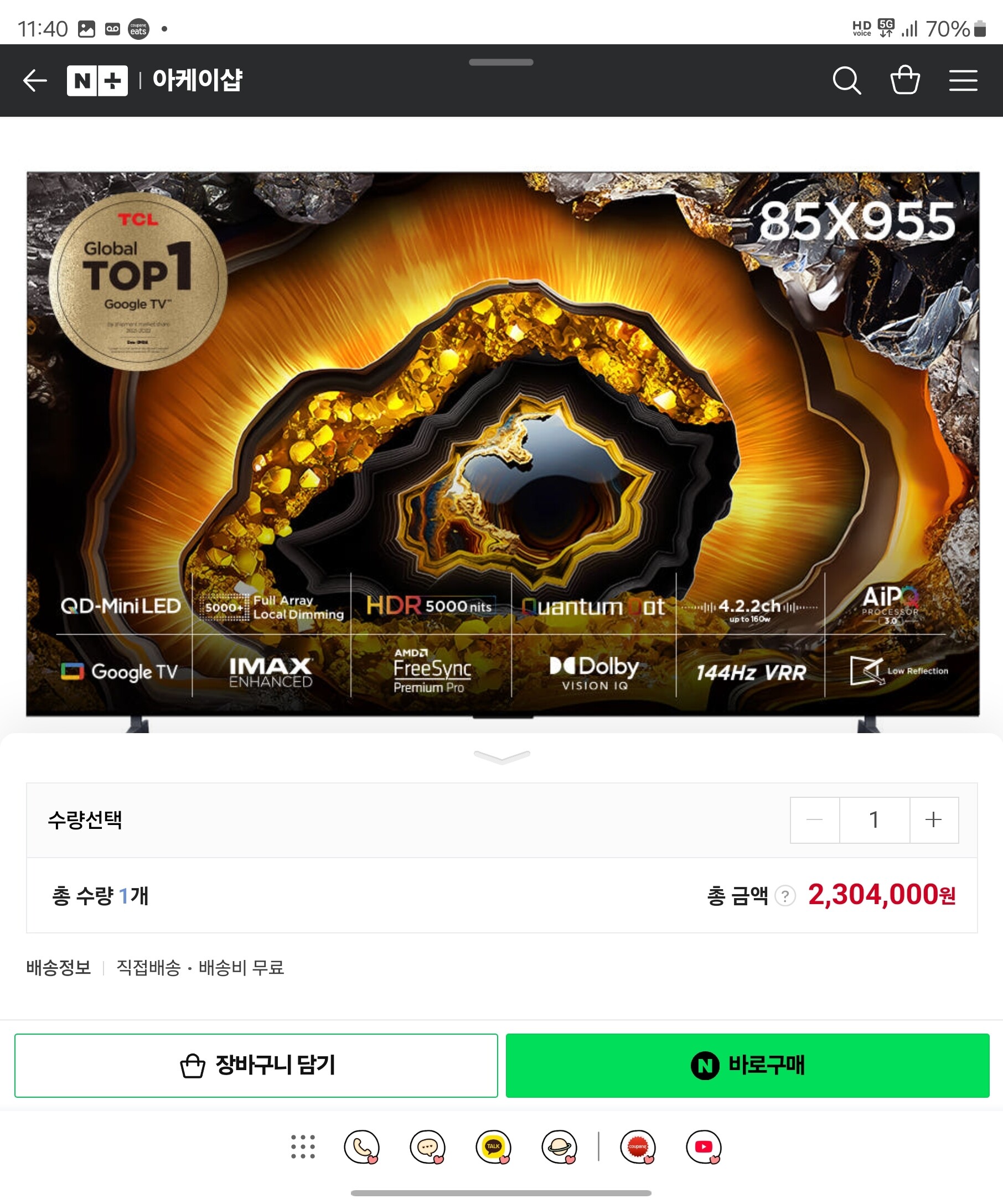Open the hamburger menu
Viewport: 1003px width, 1204px height.
click(963, 80)
